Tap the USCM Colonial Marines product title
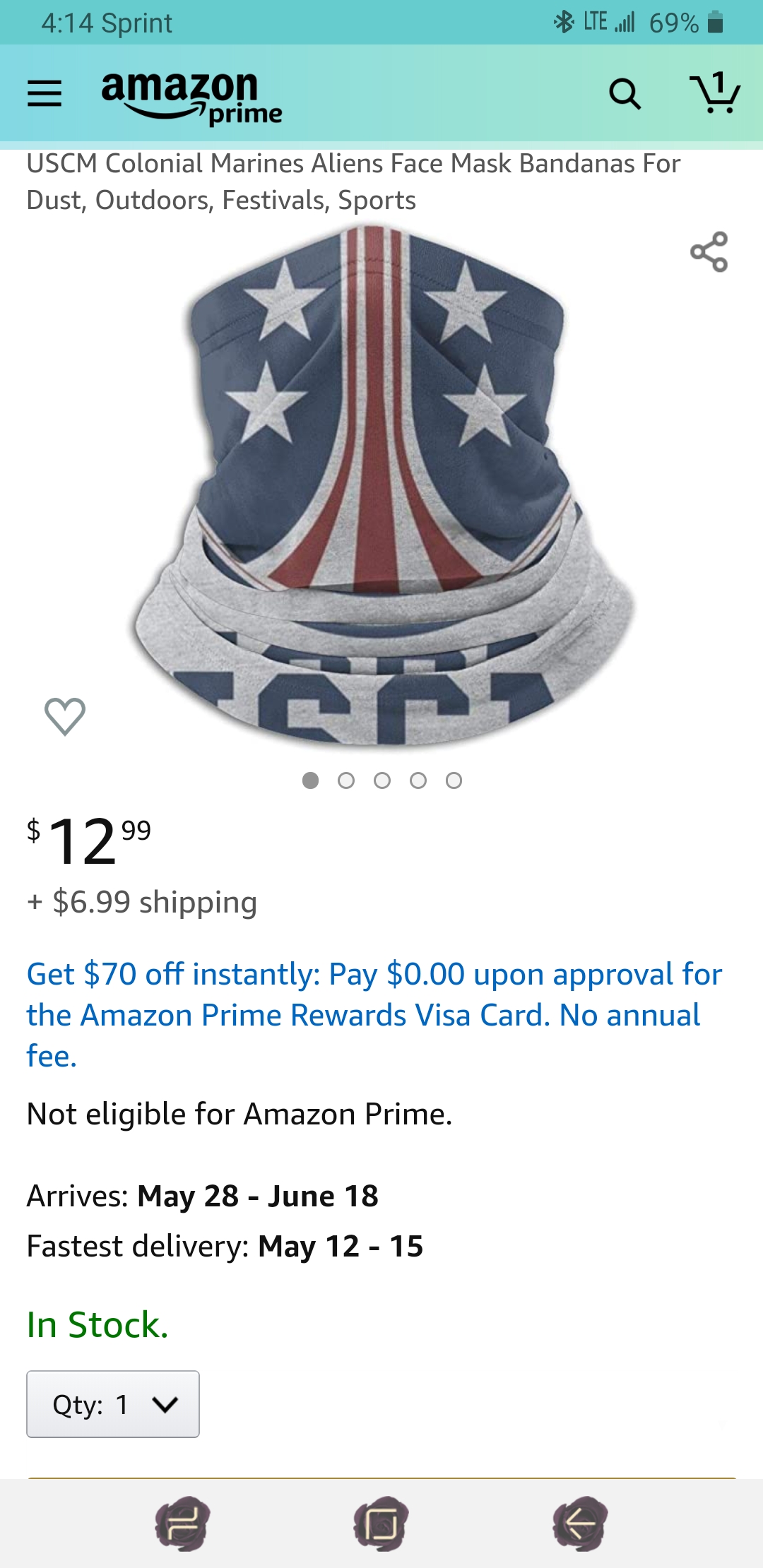763x1568 pixels. pos(353,182)
